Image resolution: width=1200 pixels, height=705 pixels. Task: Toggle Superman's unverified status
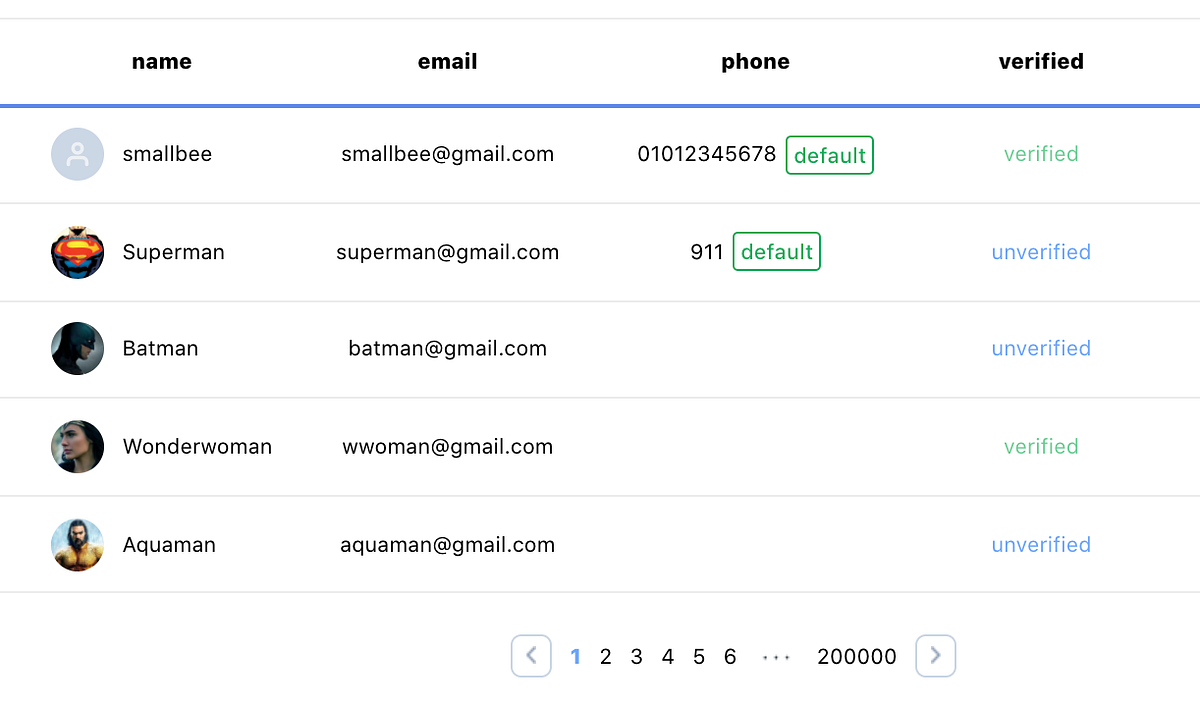[x=1041, y=252]
